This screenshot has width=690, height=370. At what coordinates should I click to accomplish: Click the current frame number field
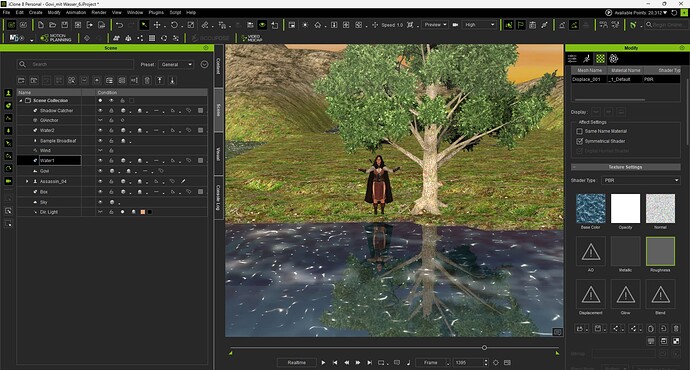[x=469, y=363]
